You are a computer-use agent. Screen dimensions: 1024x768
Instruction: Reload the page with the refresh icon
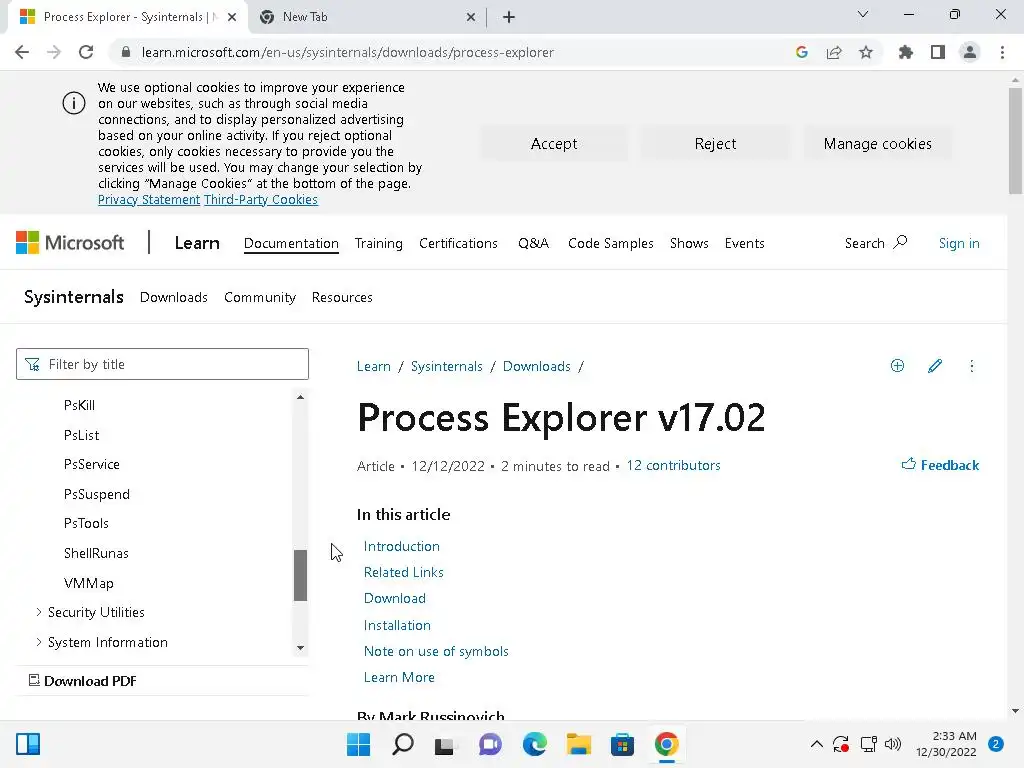[x=86, y=52]
